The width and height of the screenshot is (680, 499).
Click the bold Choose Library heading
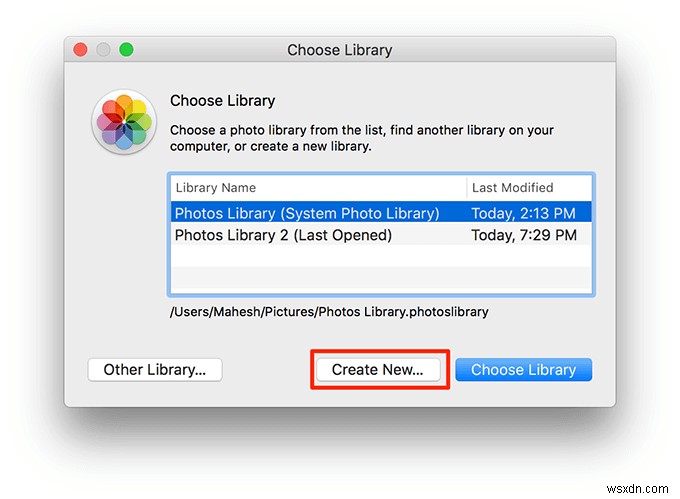pyautogui.click(x=222, y=101)
